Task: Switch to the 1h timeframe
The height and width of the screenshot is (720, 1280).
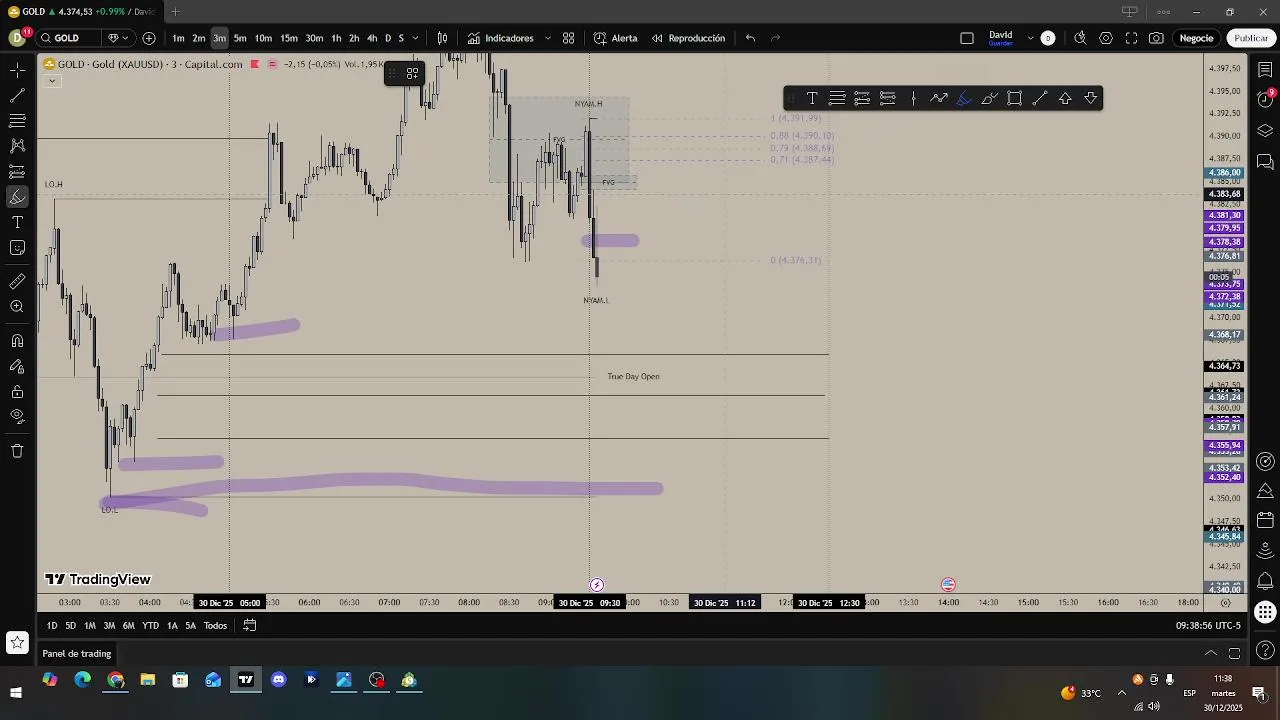Action: click(x=336, y=38)
